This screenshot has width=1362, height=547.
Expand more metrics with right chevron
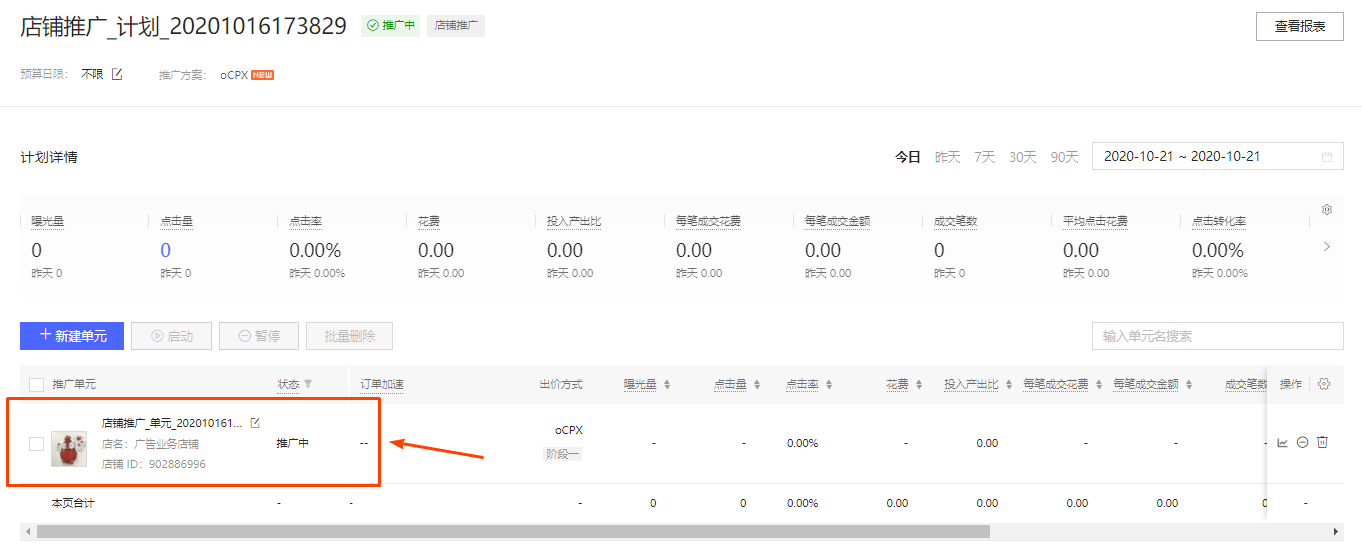(x=1327, y=247)
